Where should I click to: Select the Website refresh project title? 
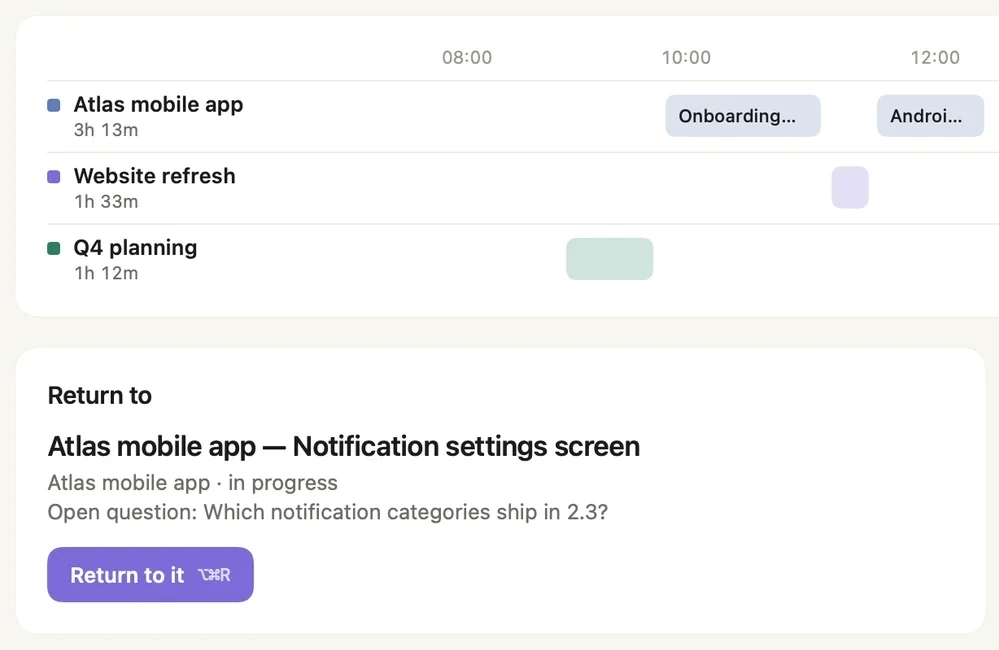[x=154, y=176]
